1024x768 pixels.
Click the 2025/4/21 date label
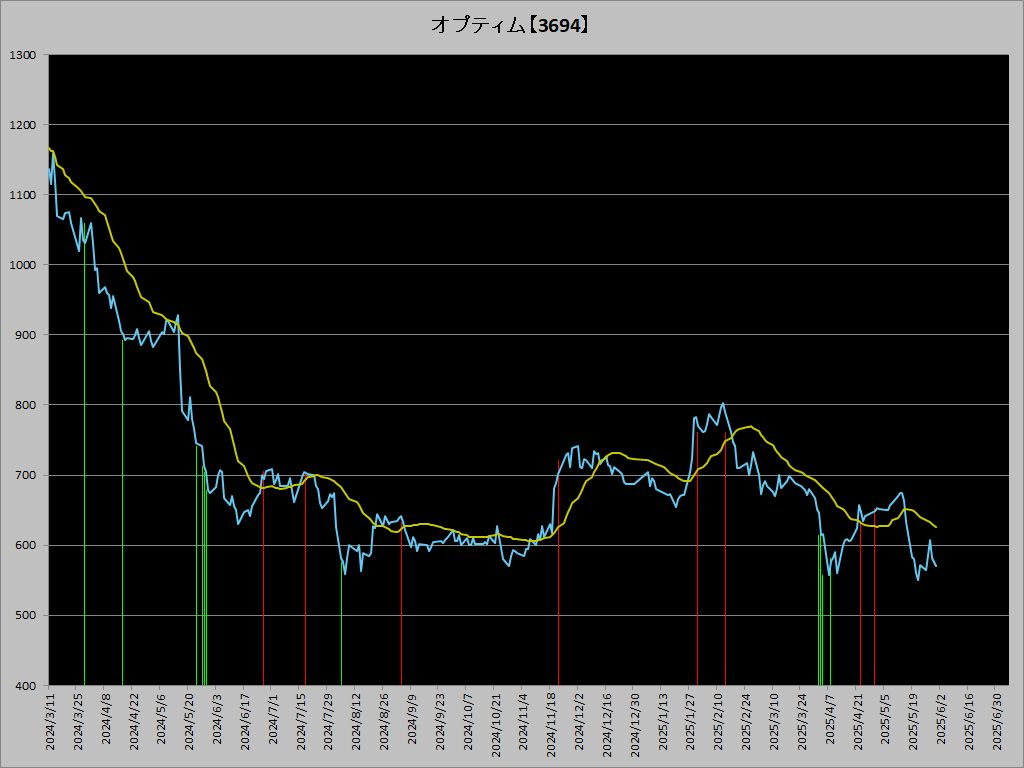[x=858, y=720]
